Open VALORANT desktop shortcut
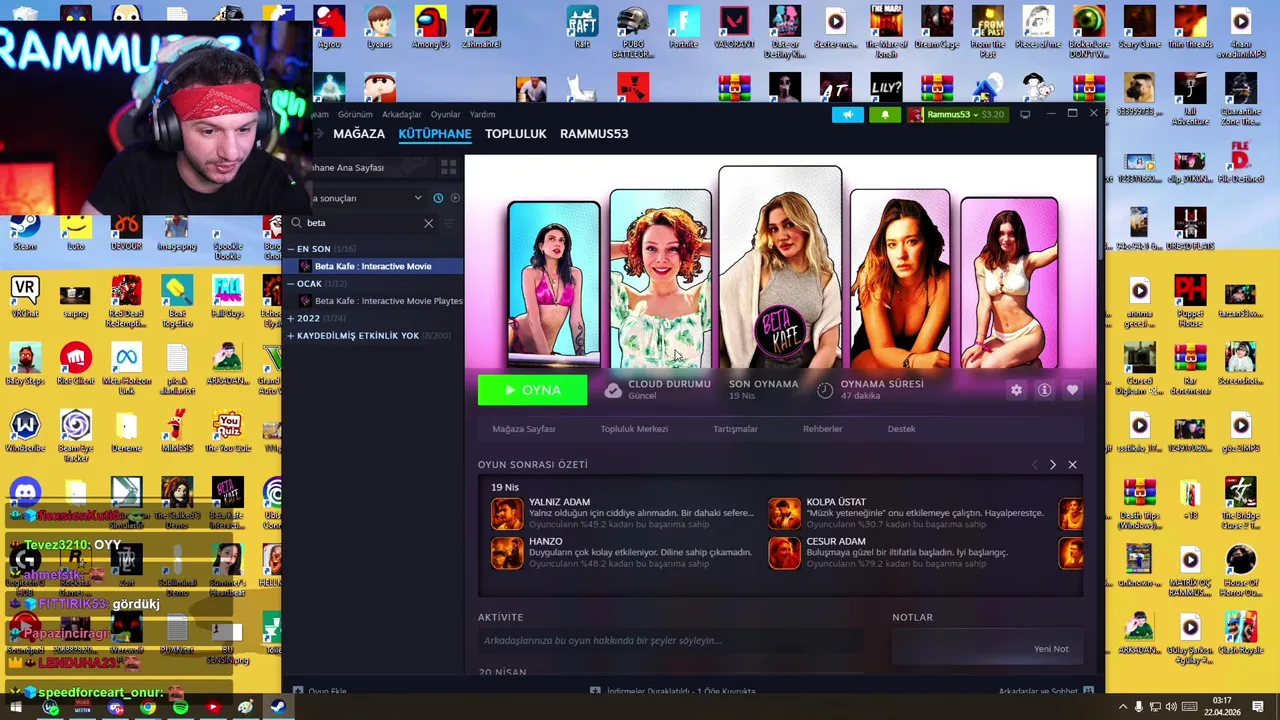 click(734, 27)
